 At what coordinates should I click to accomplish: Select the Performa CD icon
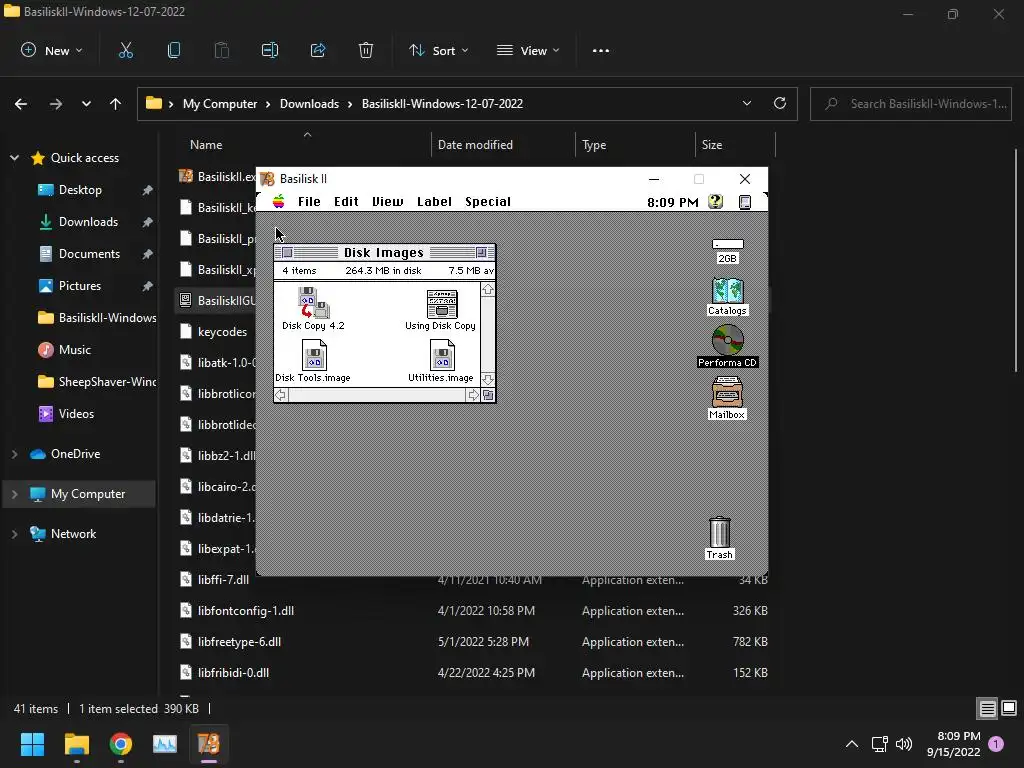728,341
